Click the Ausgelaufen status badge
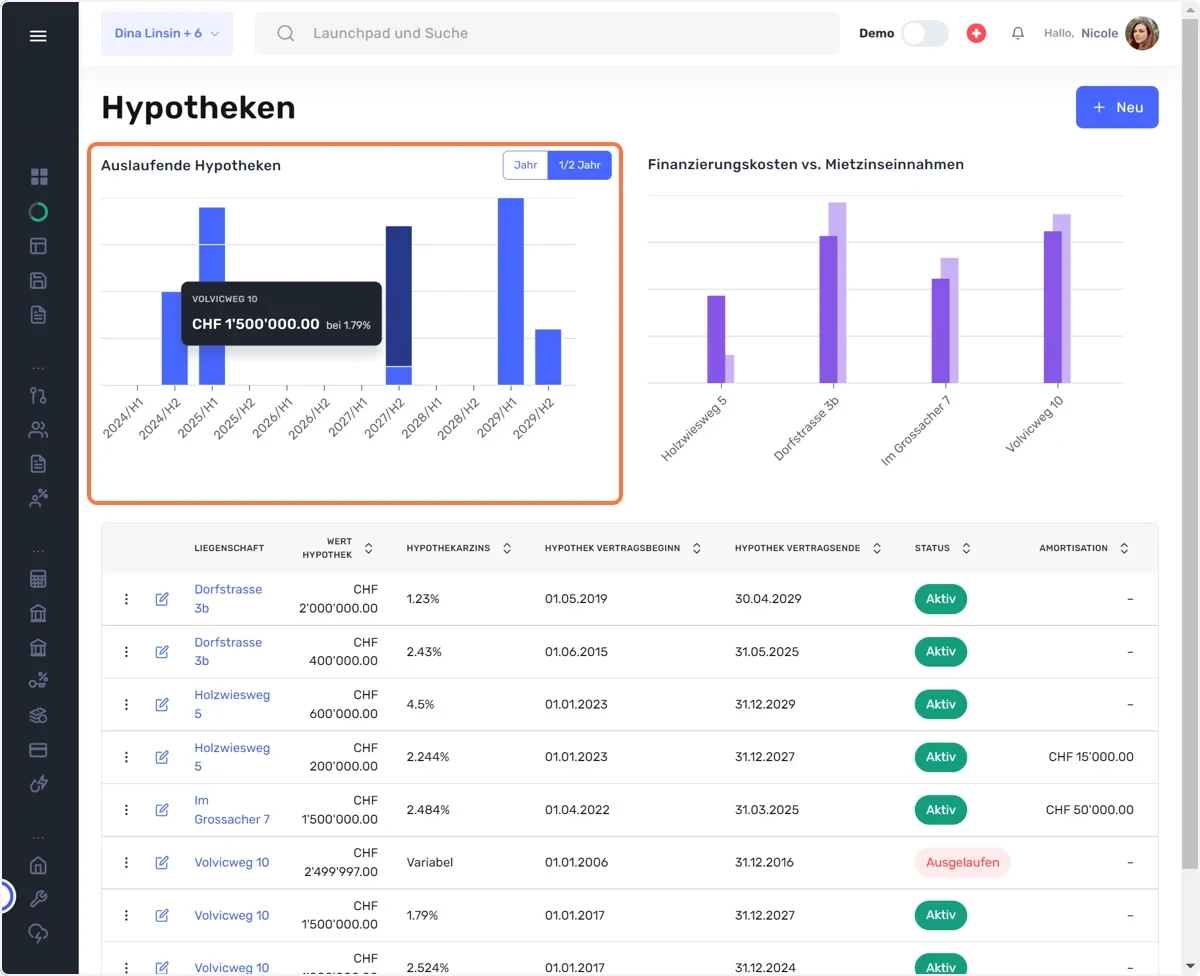Image resolution: width=1200 pixels, height=976 pixels. click(962, 862)
